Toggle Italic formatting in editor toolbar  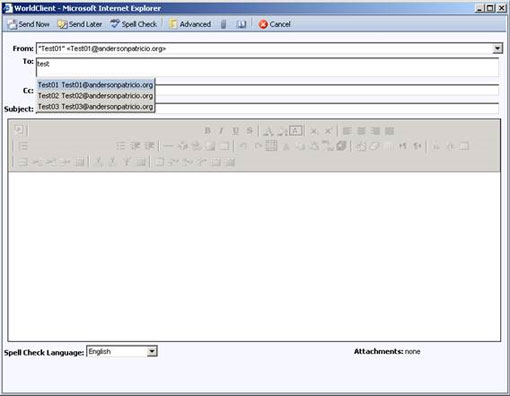click(221, 131)
